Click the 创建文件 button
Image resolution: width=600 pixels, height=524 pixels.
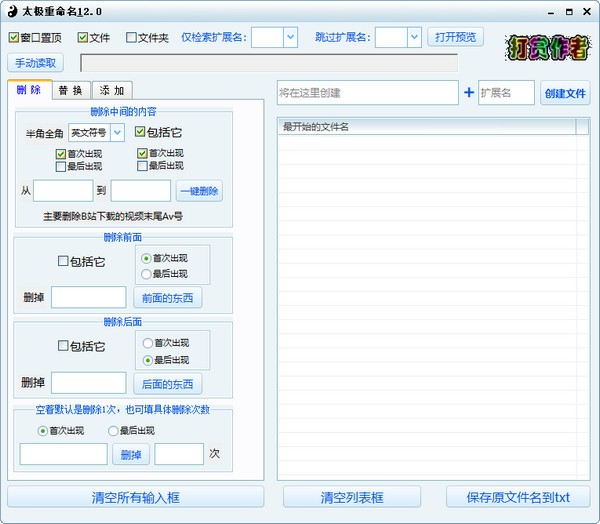tap(565, 93)
